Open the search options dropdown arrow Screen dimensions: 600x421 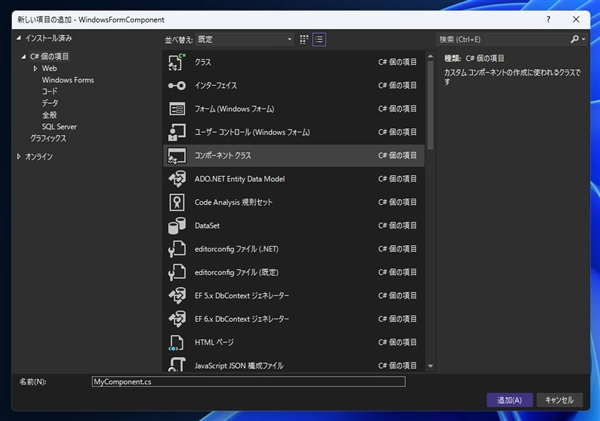(583, 39)
